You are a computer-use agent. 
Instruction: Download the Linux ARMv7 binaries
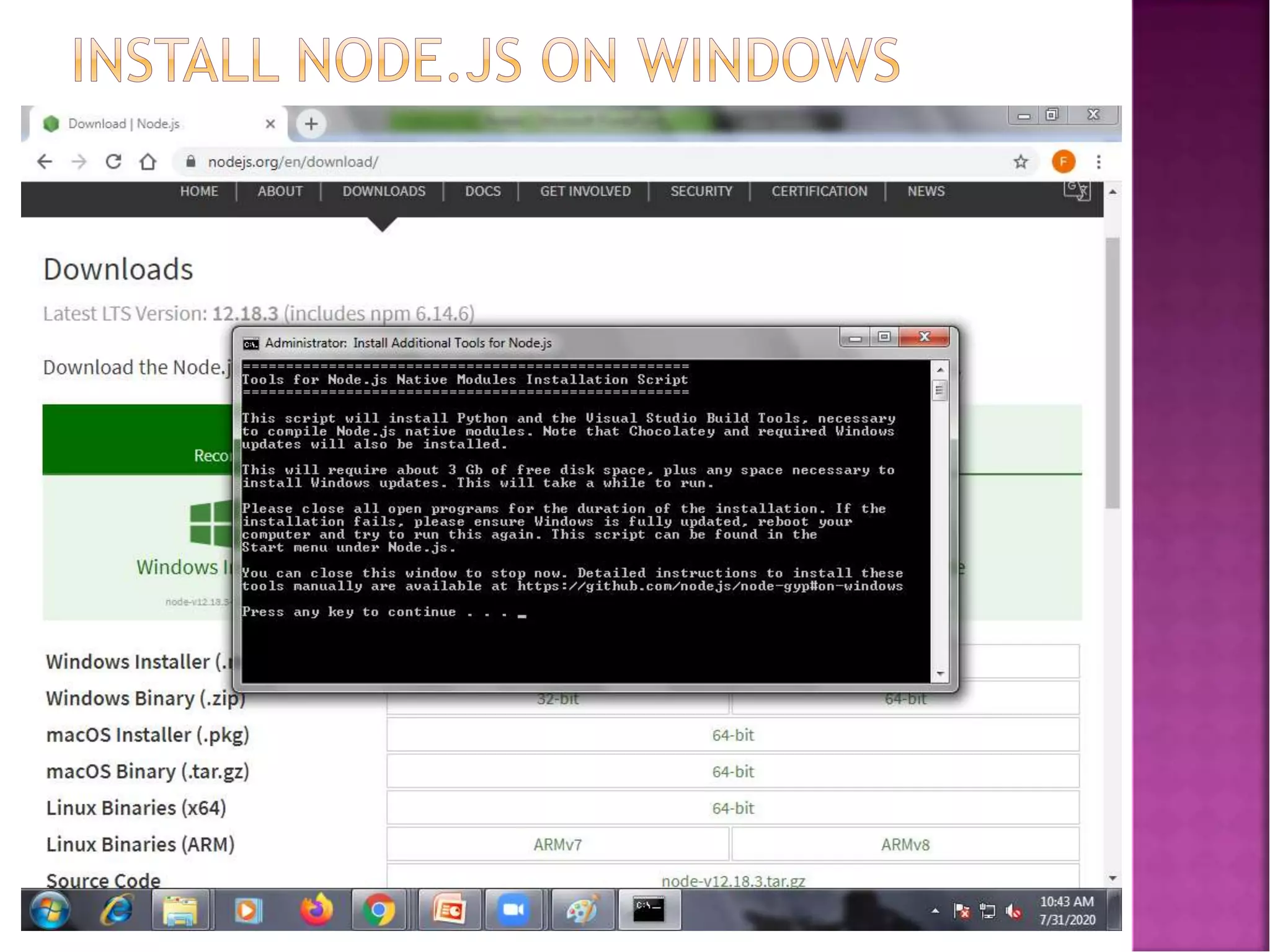coord(557,844)
